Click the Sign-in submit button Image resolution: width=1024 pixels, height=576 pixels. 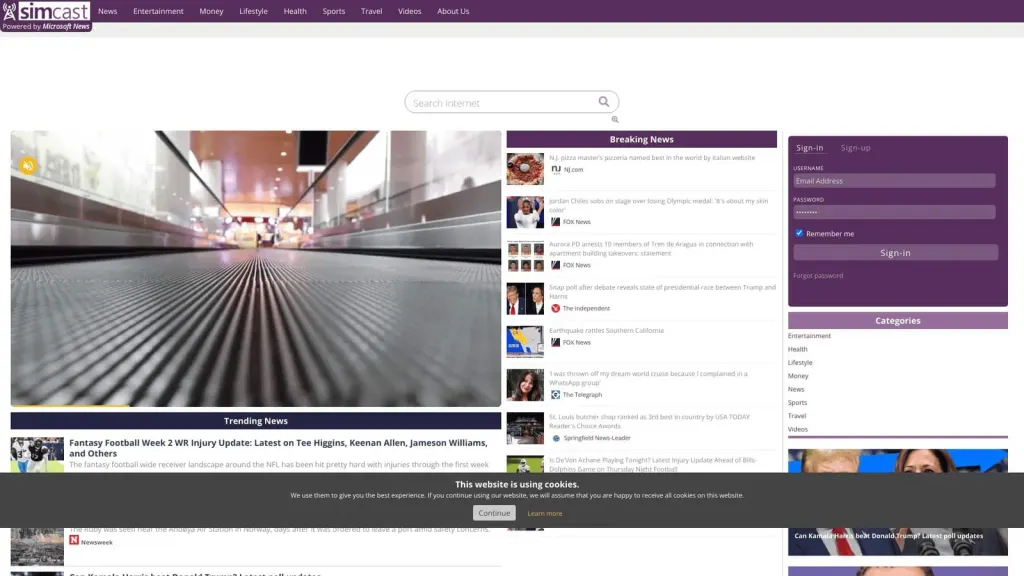895,253
